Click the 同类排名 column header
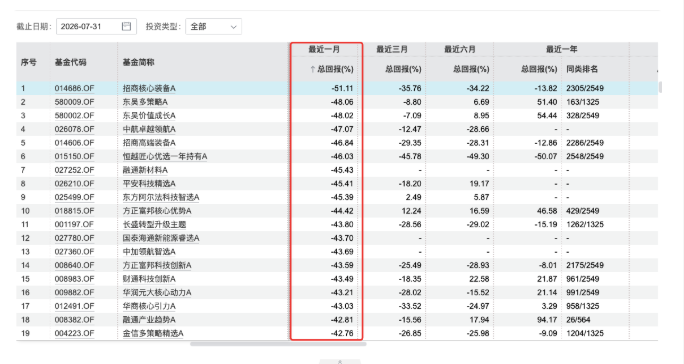This screenshot has height=364, width=684. point(582,69)
